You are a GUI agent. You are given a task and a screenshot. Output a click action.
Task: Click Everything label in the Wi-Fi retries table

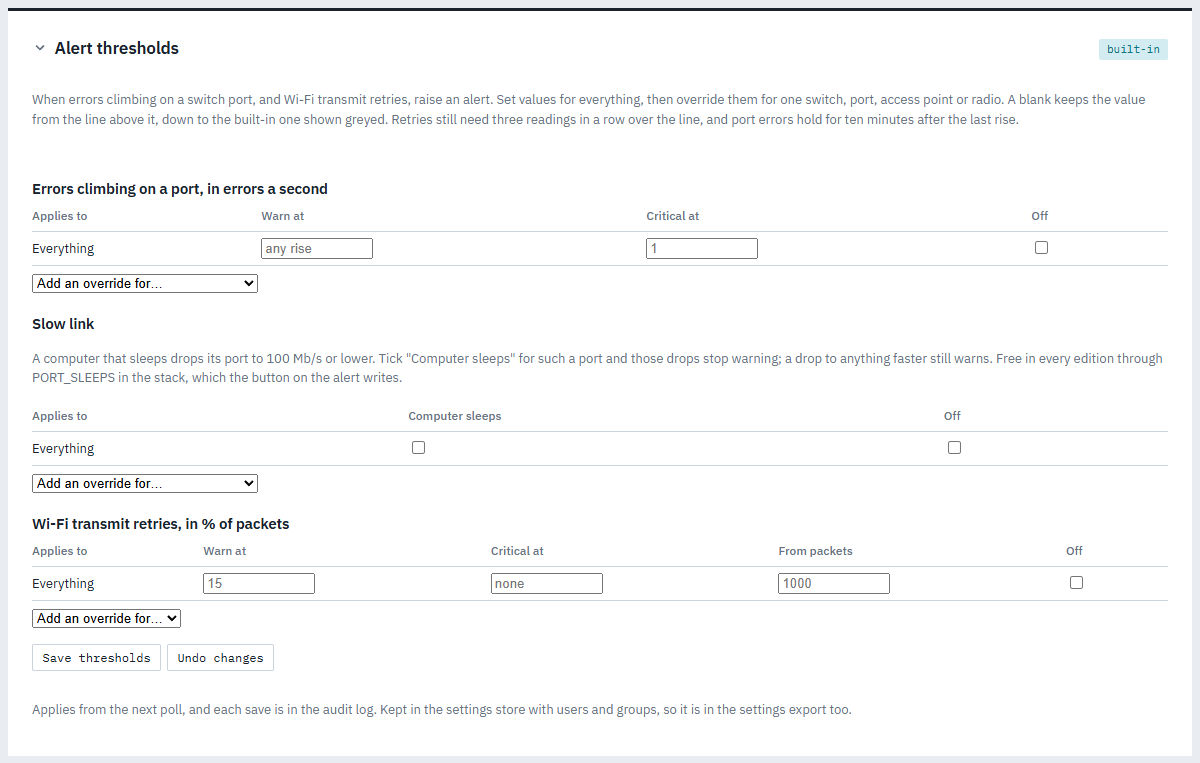click(63, 584)
